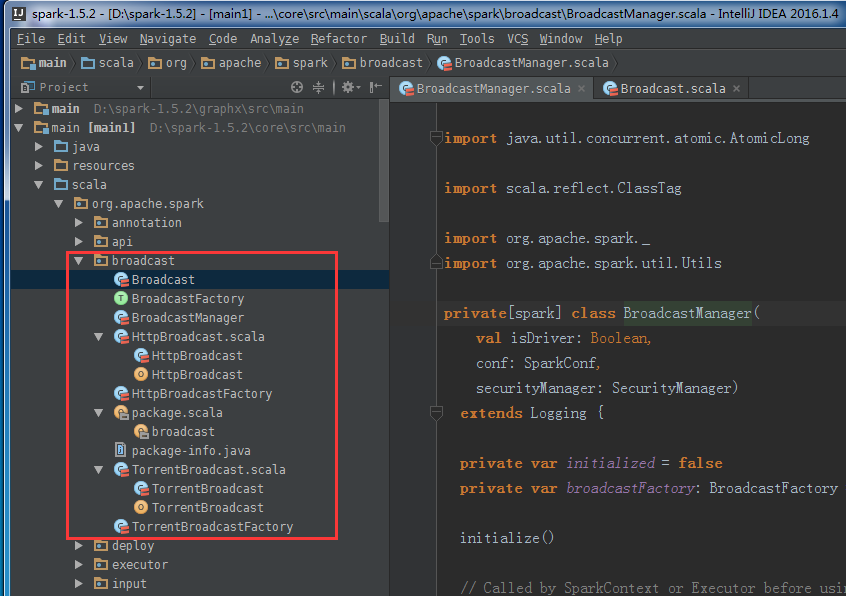This screenshot has width=846, height=596.
Task: Click the TorrentBroadcast object icon
Action: [141, 508]
